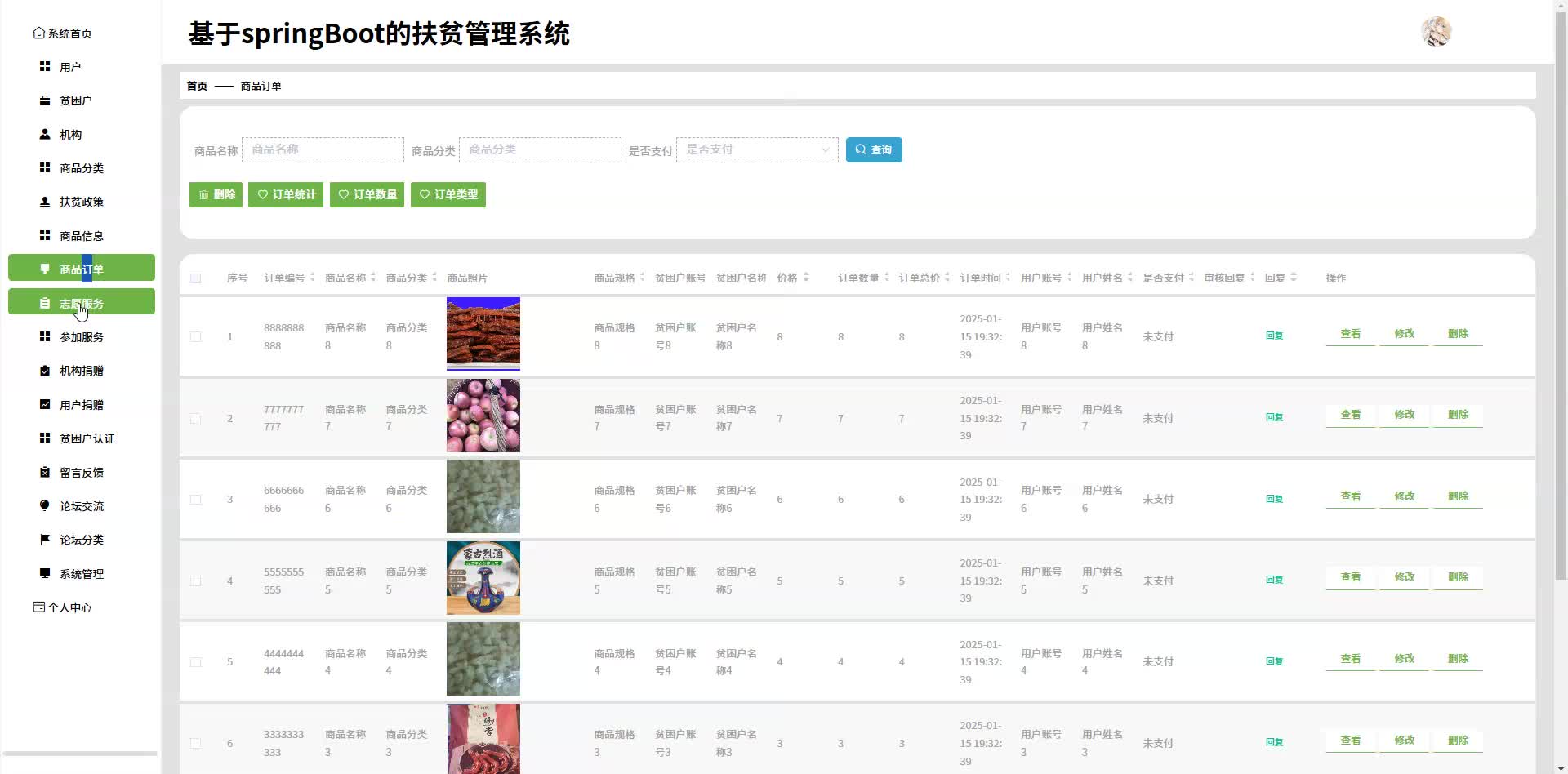Check the checkbox for row 1 order 8888888888

(195, 336)
